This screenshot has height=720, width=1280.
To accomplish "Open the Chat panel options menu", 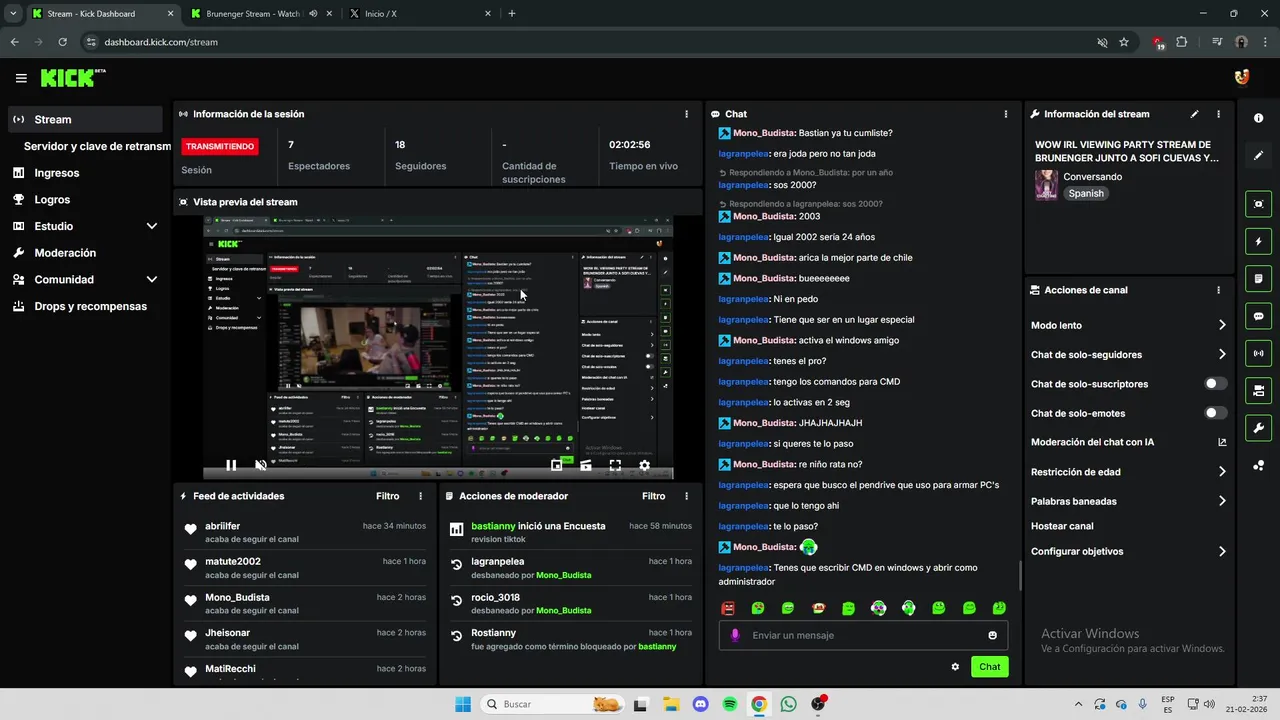I will (1005, 114).
